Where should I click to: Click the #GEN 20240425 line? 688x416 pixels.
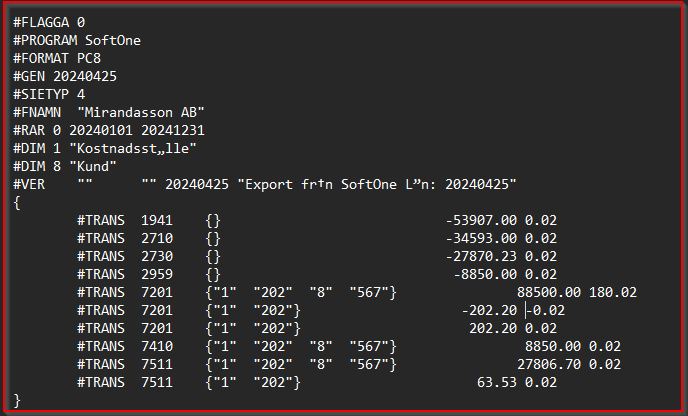click(x=65, y=76)
